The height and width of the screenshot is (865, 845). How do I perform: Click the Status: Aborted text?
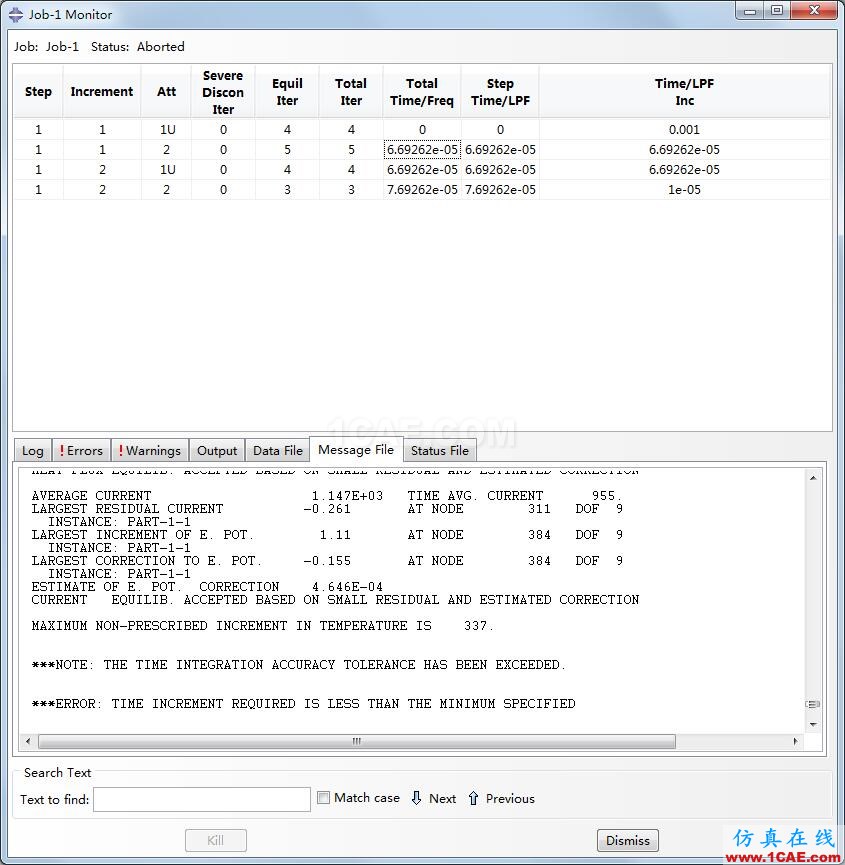pos(138,46)
